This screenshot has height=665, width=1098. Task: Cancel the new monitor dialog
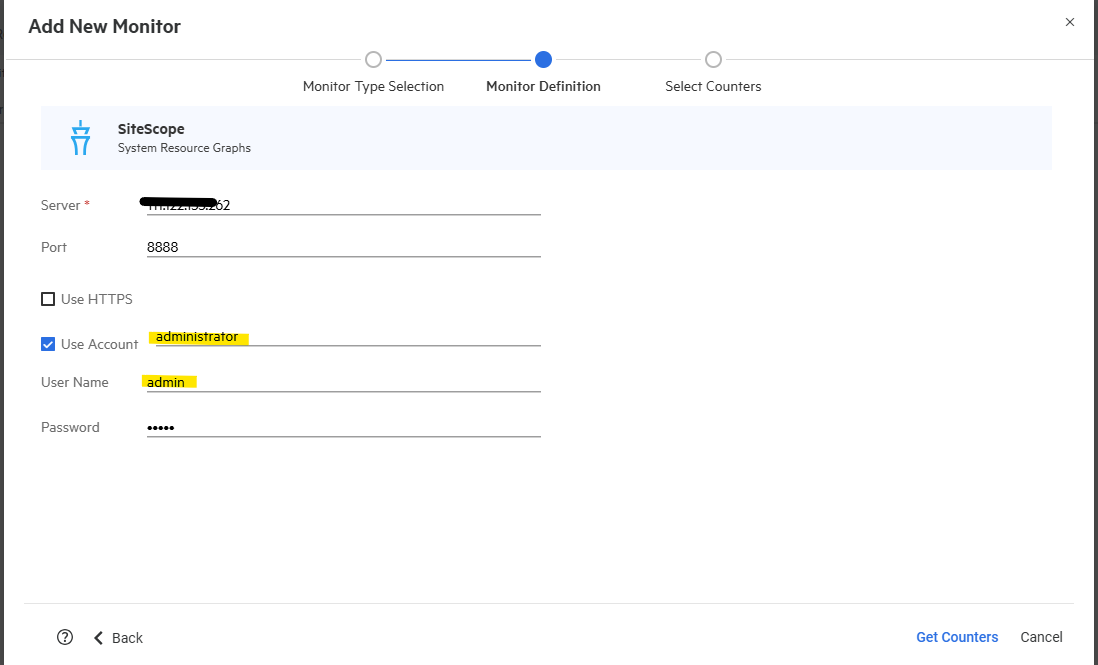point(1041,637)
